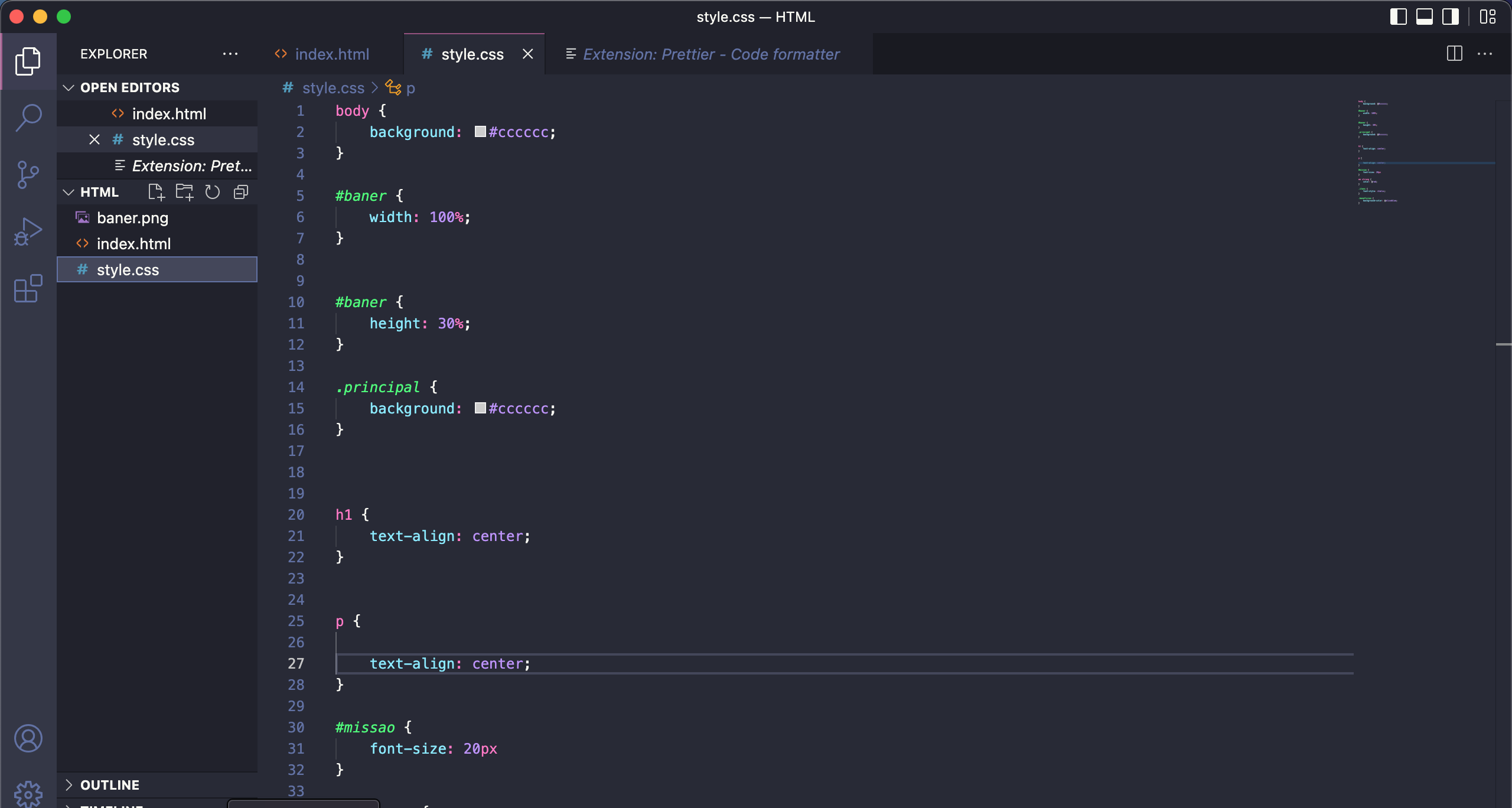Toggle the bottom panel visibility
Viewport: 1512px width, 808px height.
[x=1425, y=17]
